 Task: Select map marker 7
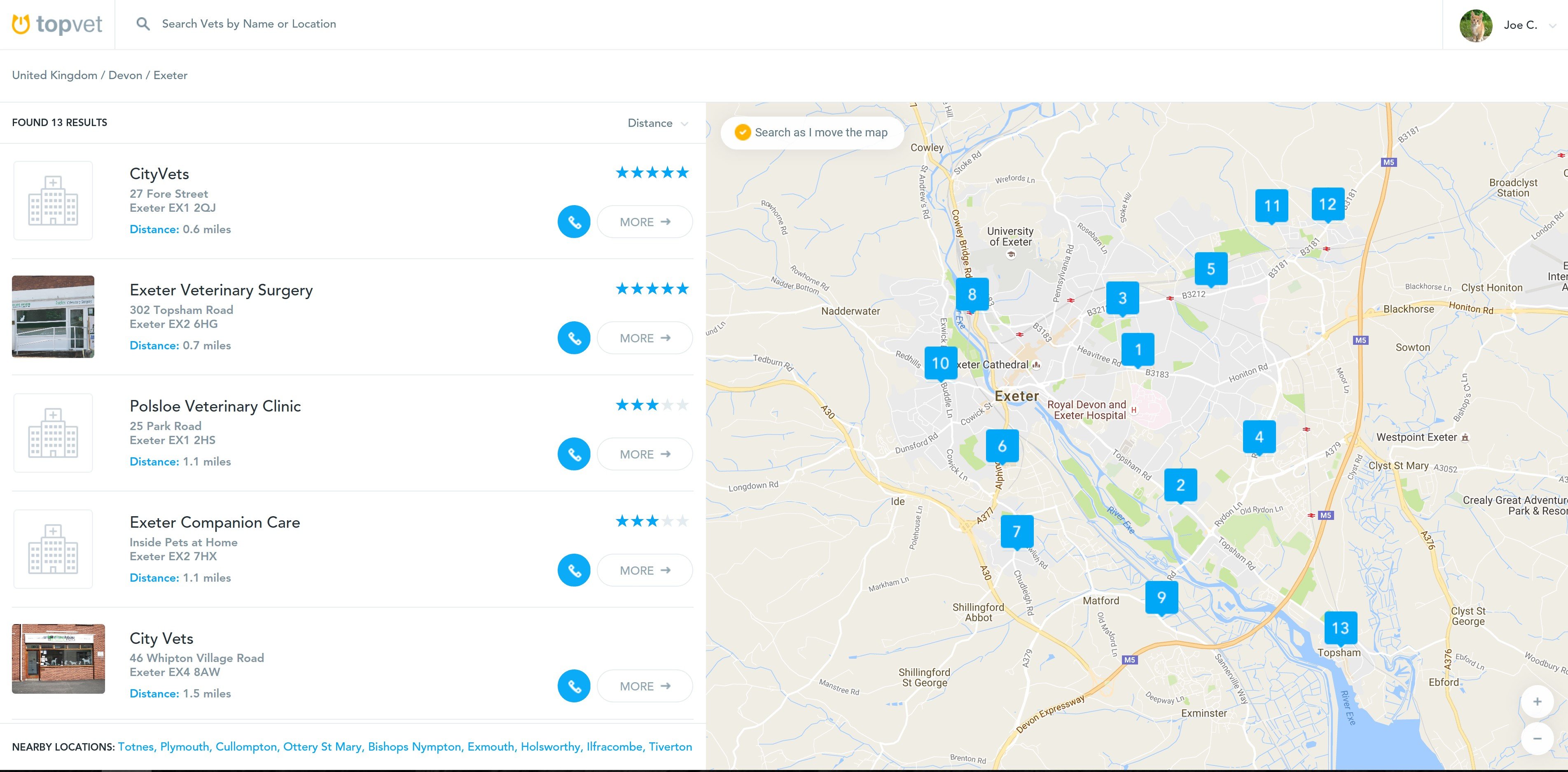click(1017, 532)
